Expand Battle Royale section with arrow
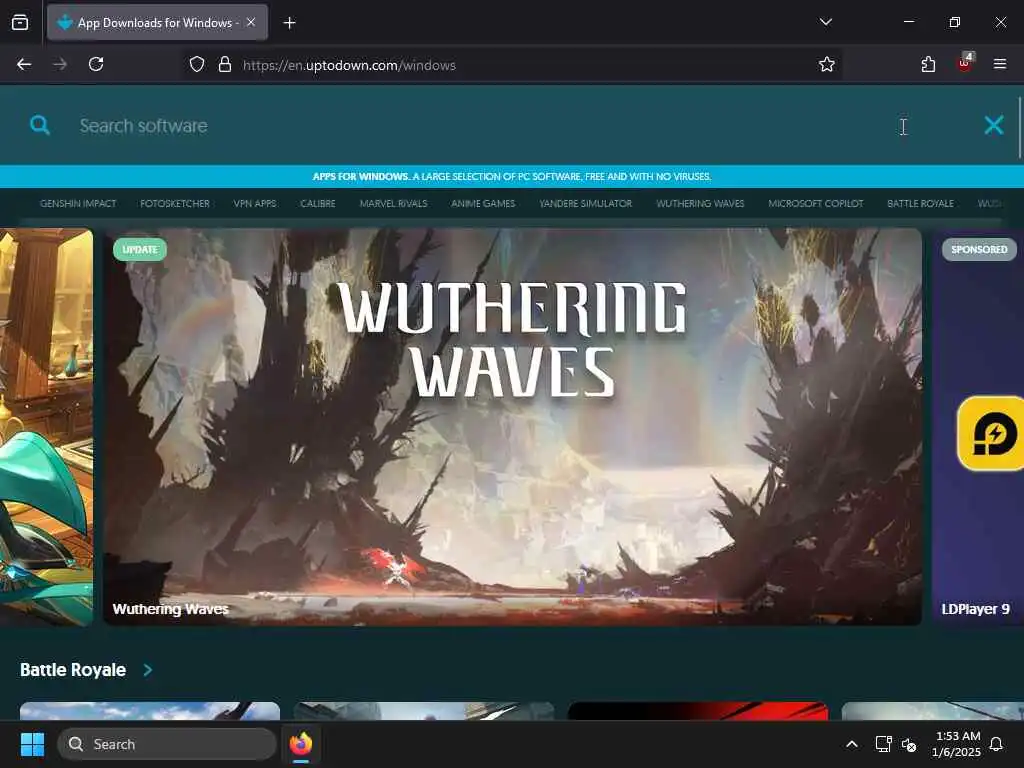The height and width of the screenshot is (768, 1024). [x=148, y=669]
